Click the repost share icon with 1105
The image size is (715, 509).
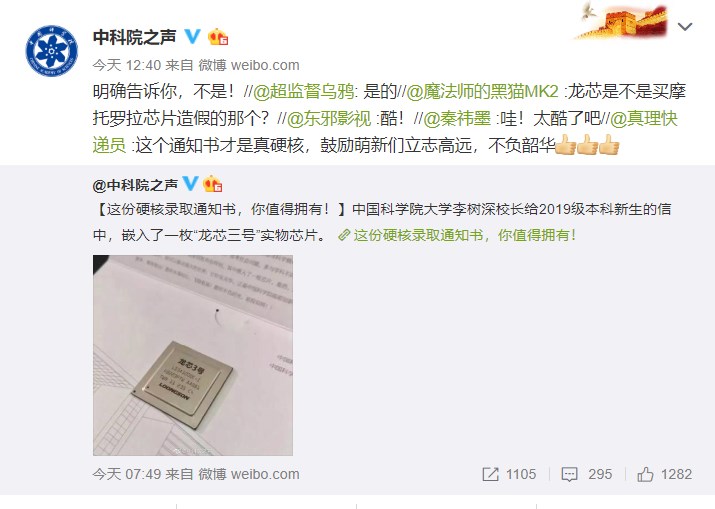490,474
